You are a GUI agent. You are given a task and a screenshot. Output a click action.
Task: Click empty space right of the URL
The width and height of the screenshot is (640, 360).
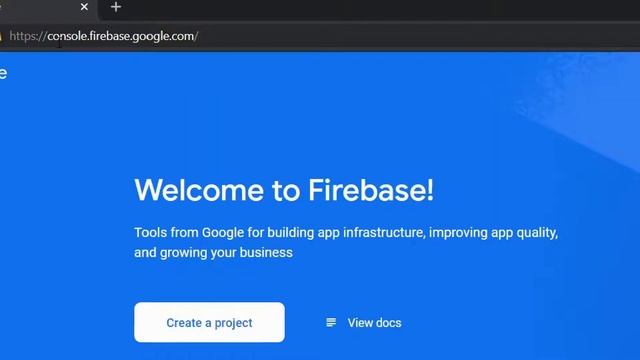tap(408, 36)
